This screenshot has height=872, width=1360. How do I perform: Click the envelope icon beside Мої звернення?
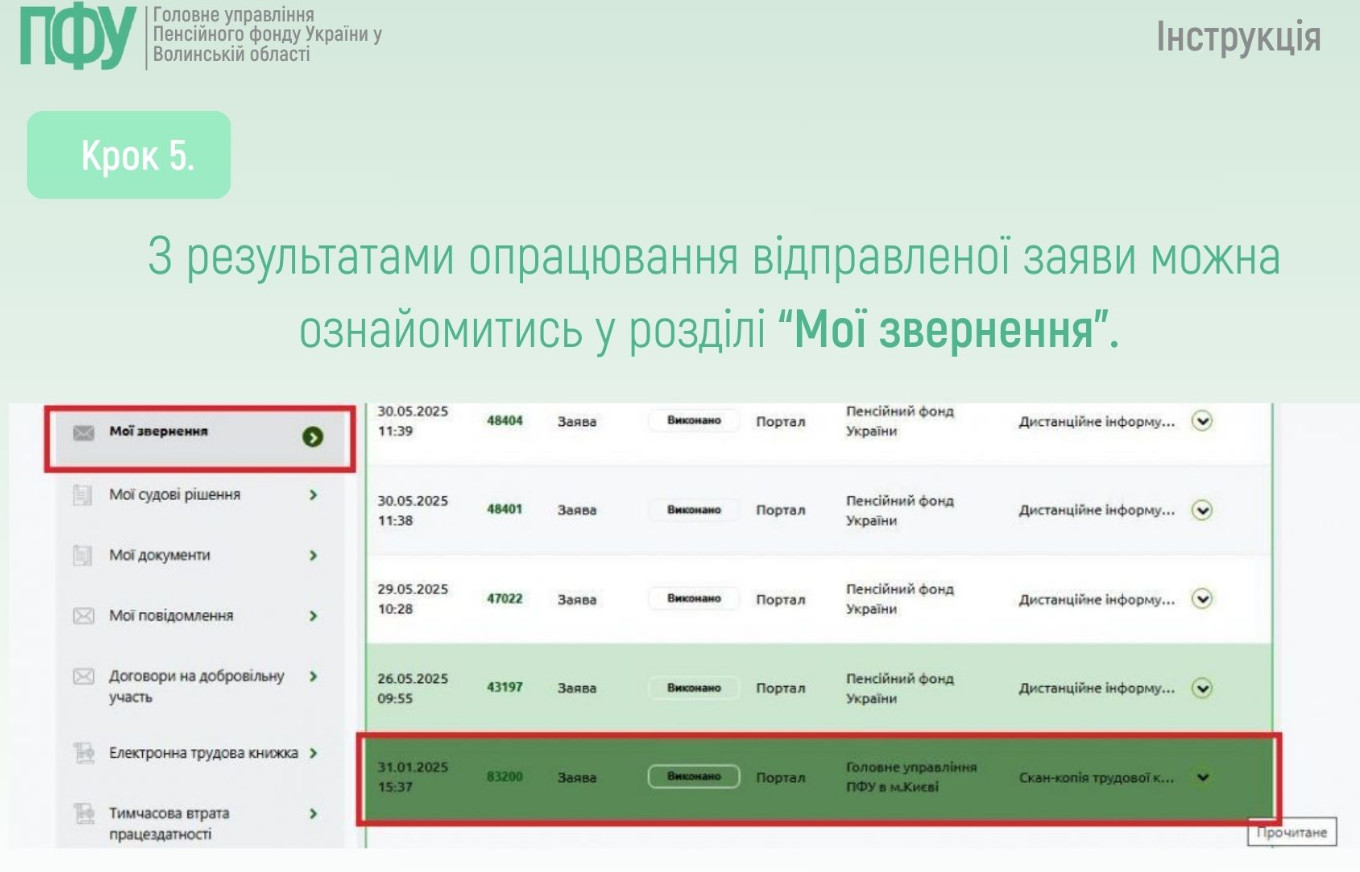coord(84,433)
